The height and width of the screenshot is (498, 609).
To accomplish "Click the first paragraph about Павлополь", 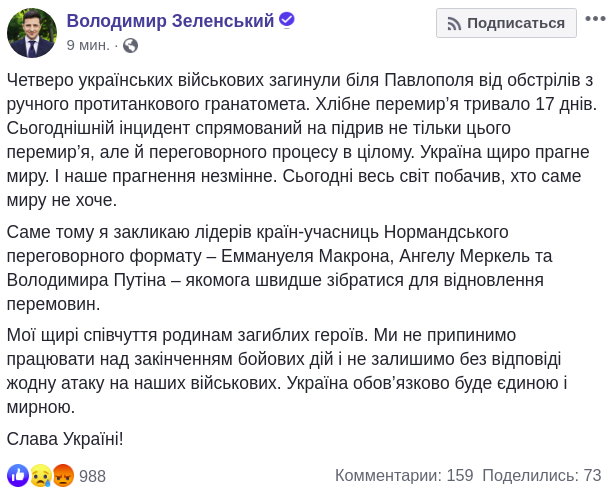I will click(300, 139).
